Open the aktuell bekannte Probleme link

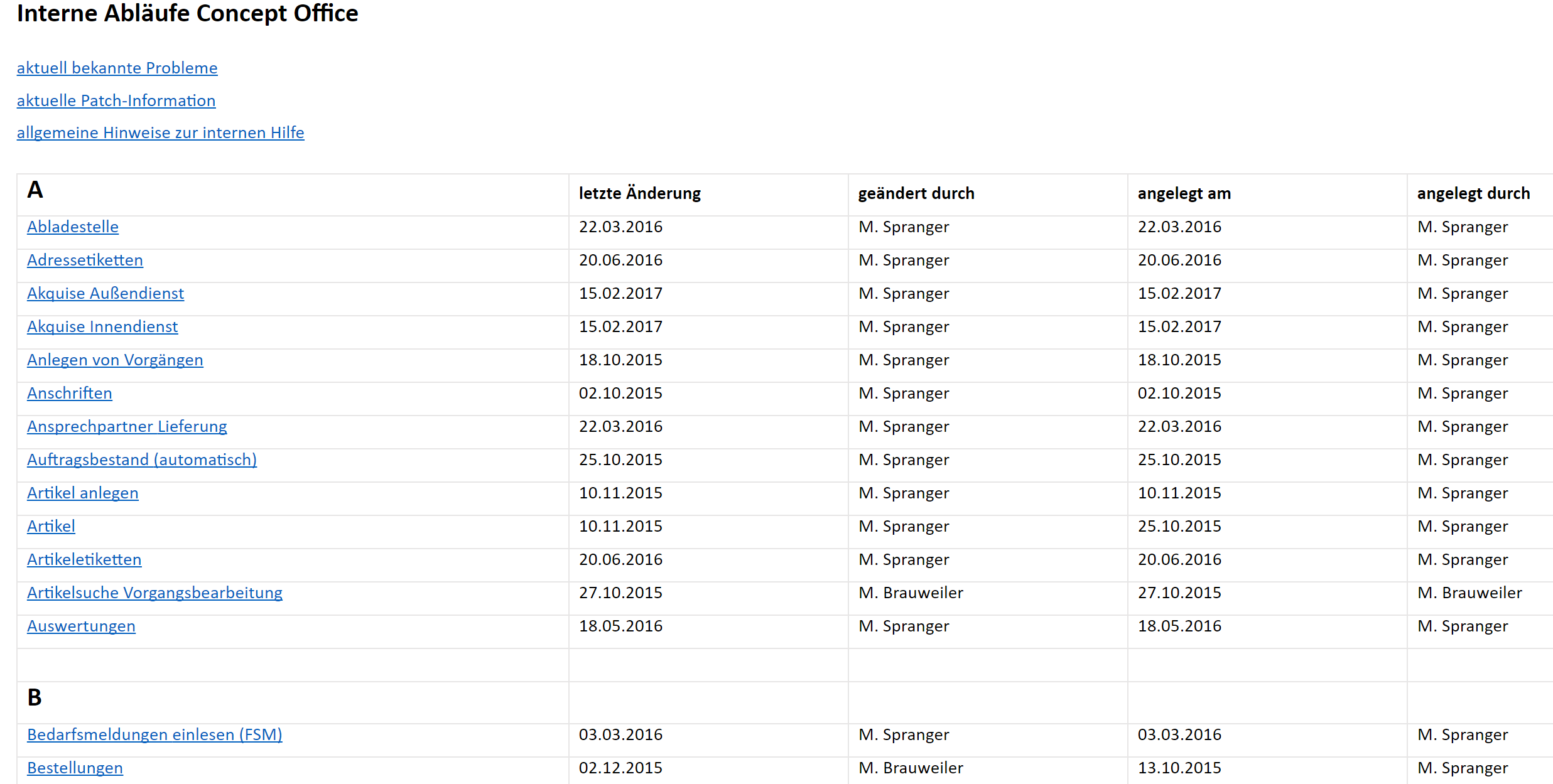pyautogui.click(x=117, y=68)
